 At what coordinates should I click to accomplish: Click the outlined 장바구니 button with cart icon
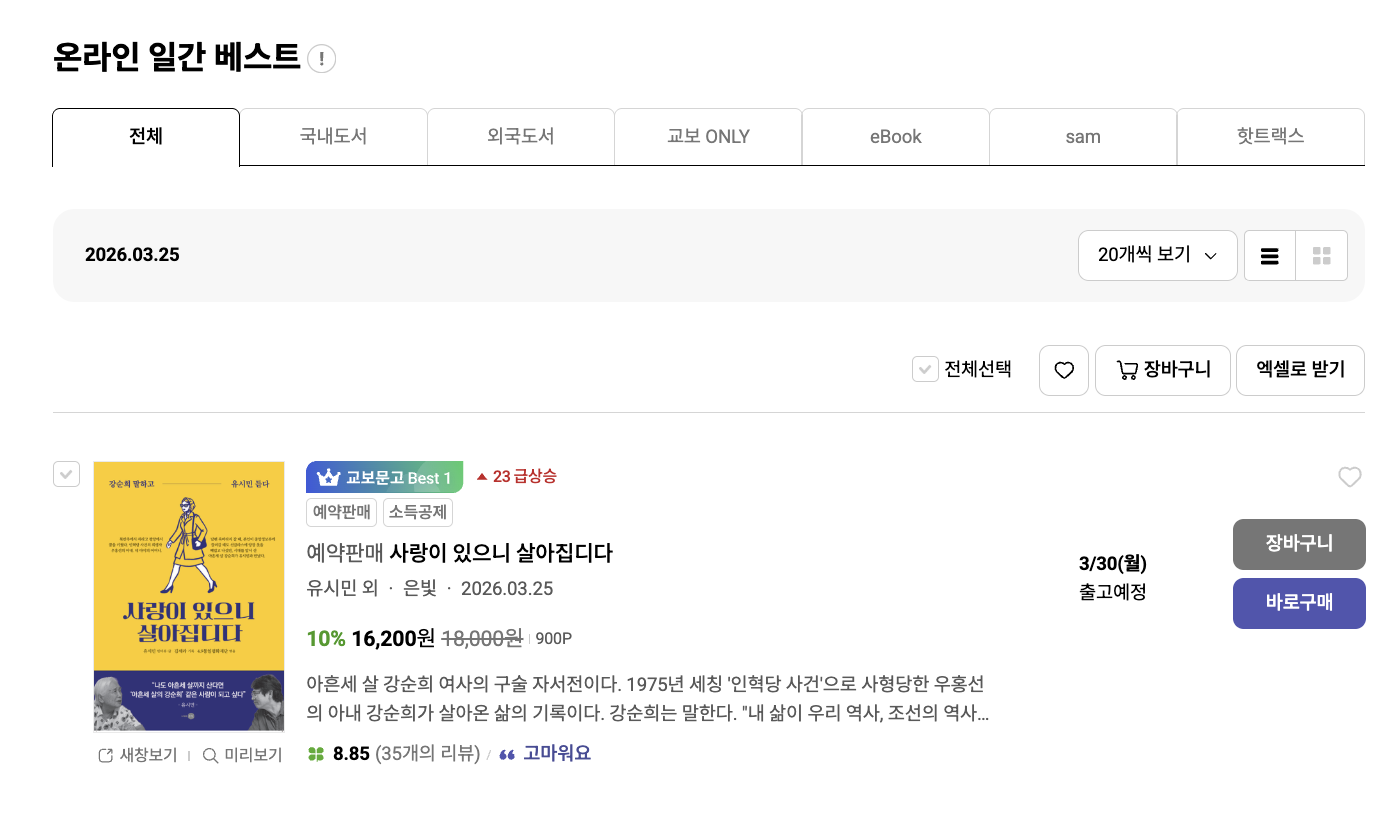click(x=1163, y=370)
